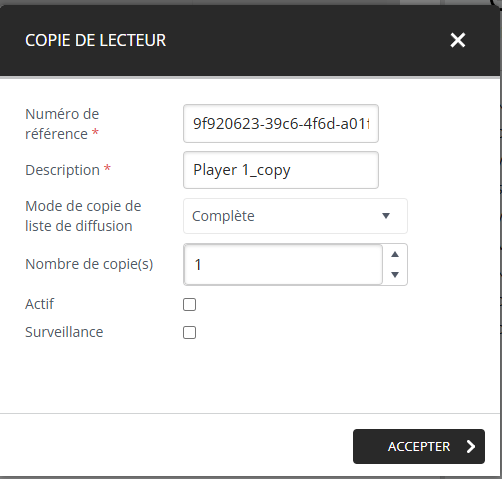
Task: Decrease the Nombre de copie(s) value
Action: tap(395, 275)
